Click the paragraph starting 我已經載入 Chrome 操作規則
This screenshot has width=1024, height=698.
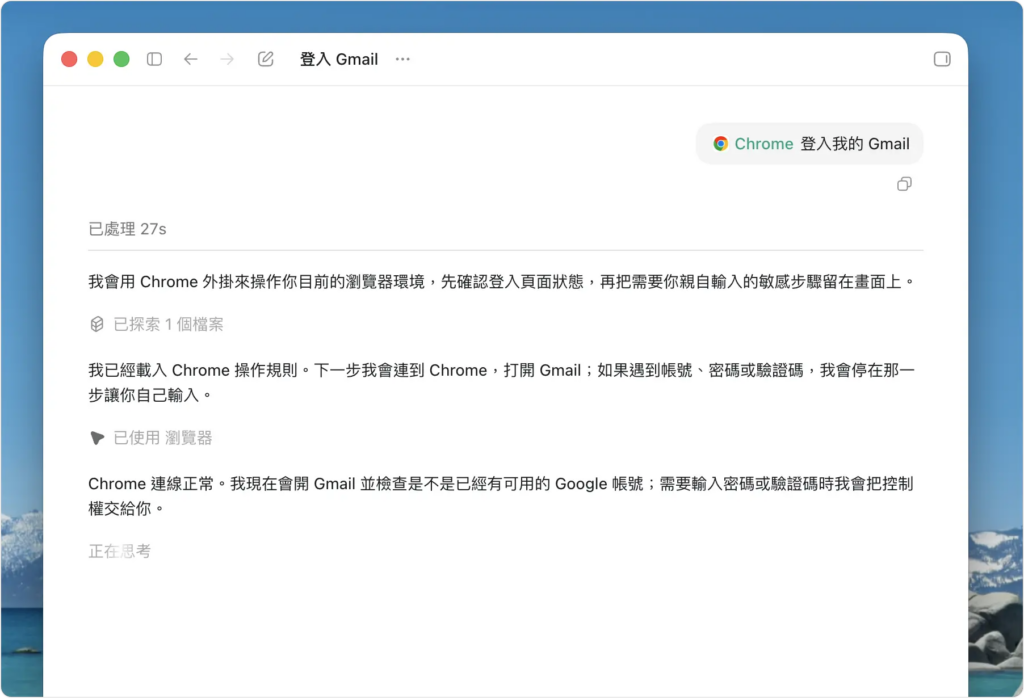(x=502, y=383)
